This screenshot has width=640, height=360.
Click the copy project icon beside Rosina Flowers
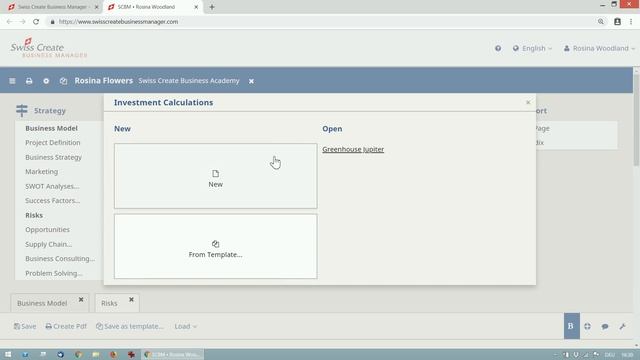pyautogui.click(x=63, y=81)
